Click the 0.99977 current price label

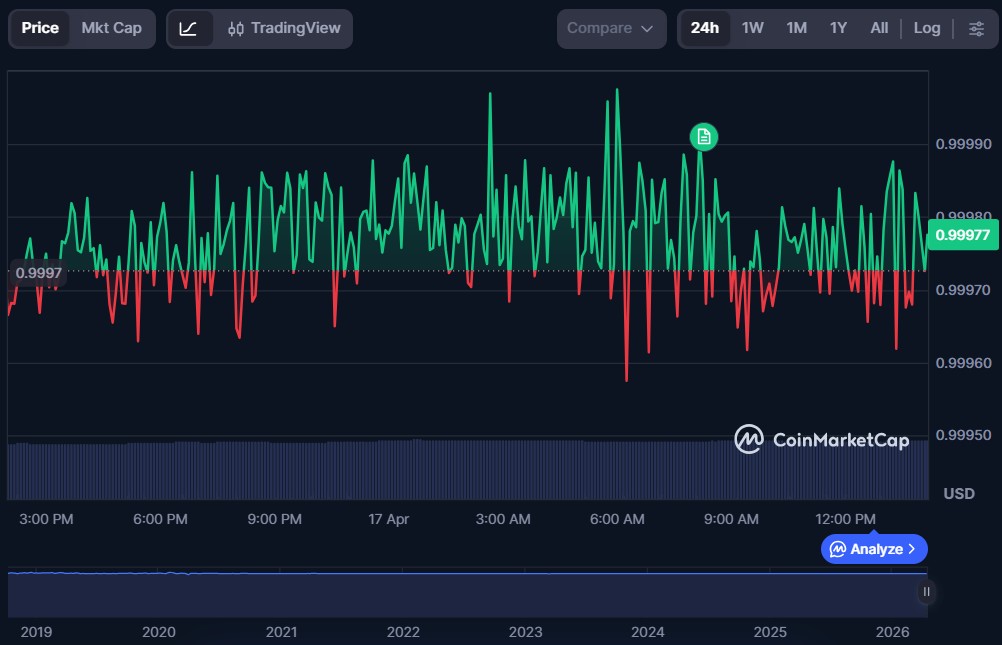pyautogui.click(x=964, y=235)
